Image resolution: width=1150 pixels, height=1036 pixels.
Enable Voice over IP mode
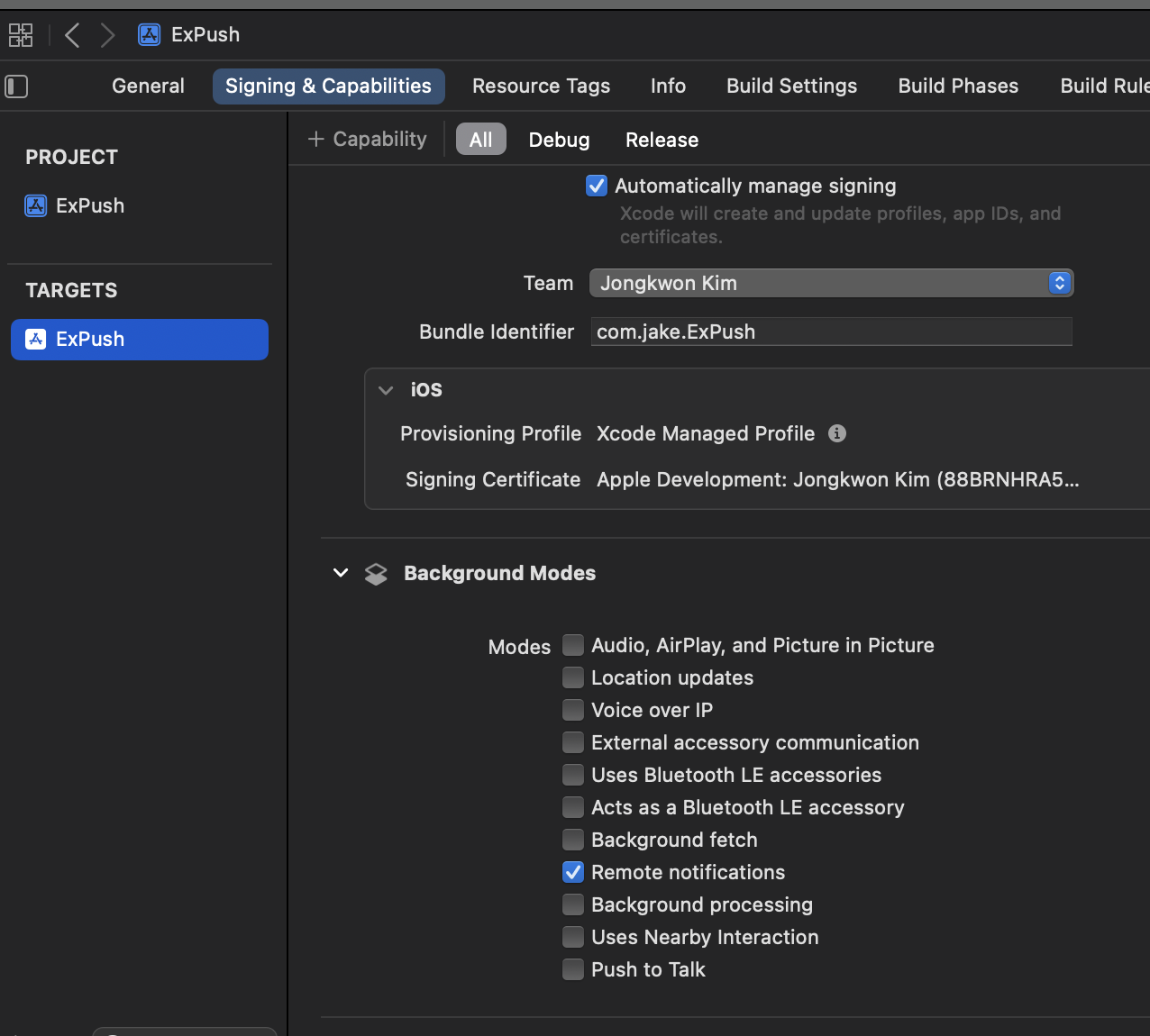tap(573, 710)
